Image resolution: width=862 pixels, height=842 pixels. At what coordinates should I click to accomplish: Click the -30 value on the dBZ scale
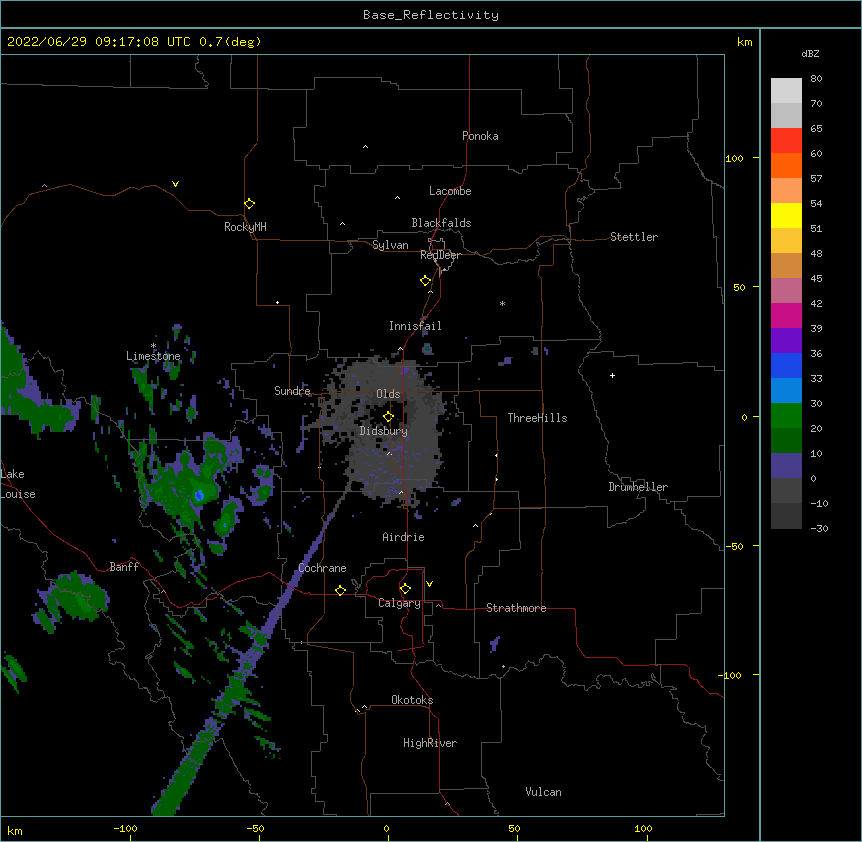point(819,528)
